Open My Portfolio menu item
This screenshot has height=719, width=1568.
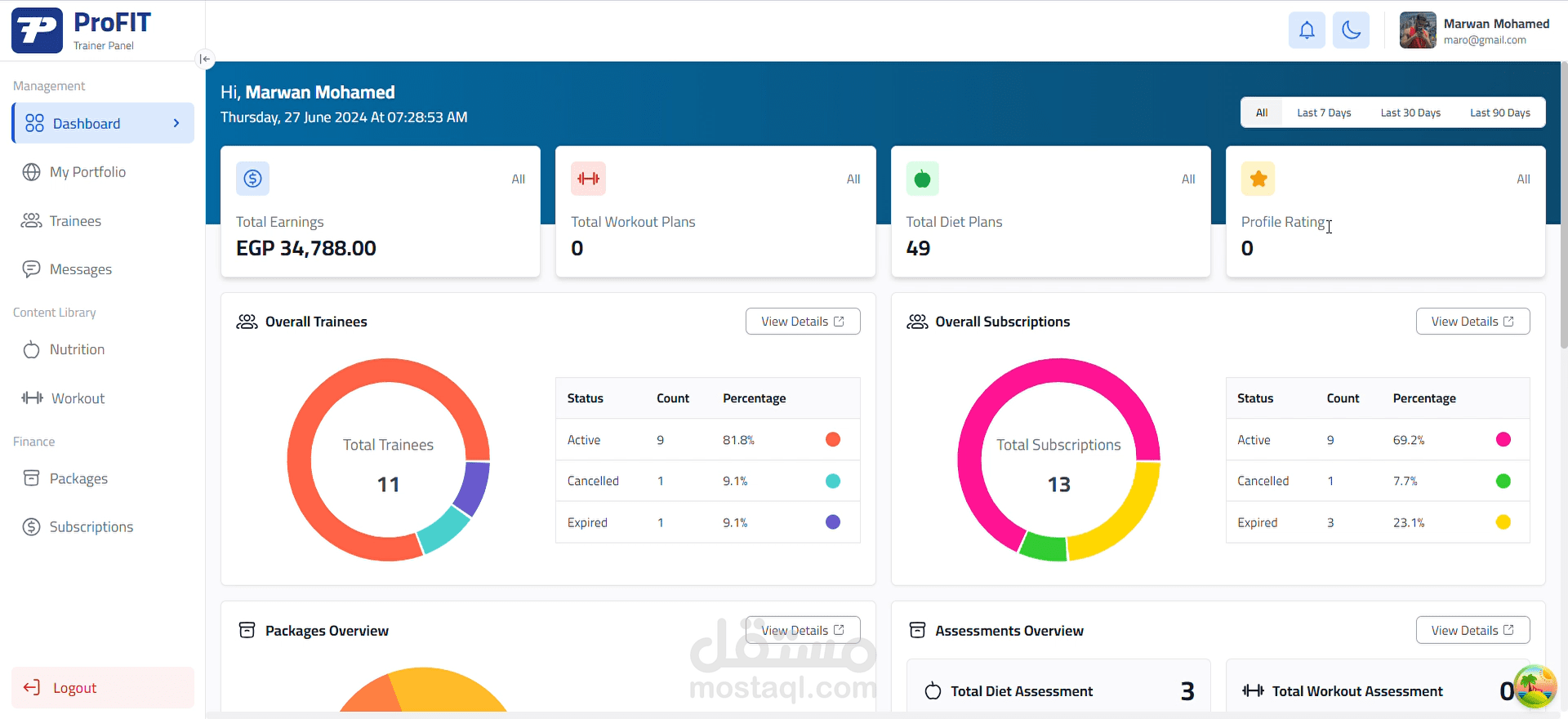pos(103,172)
